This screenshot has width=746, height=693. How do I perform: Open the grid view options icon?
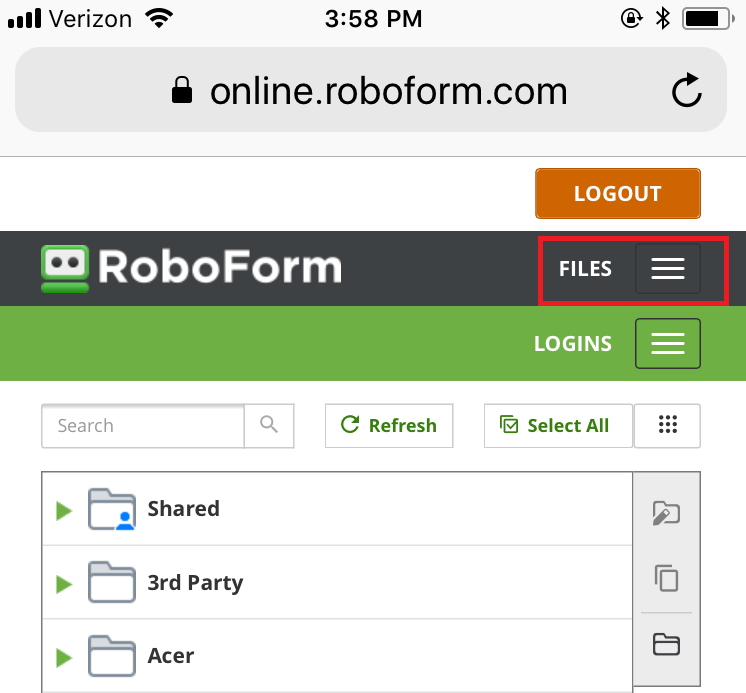click(667, 426)
